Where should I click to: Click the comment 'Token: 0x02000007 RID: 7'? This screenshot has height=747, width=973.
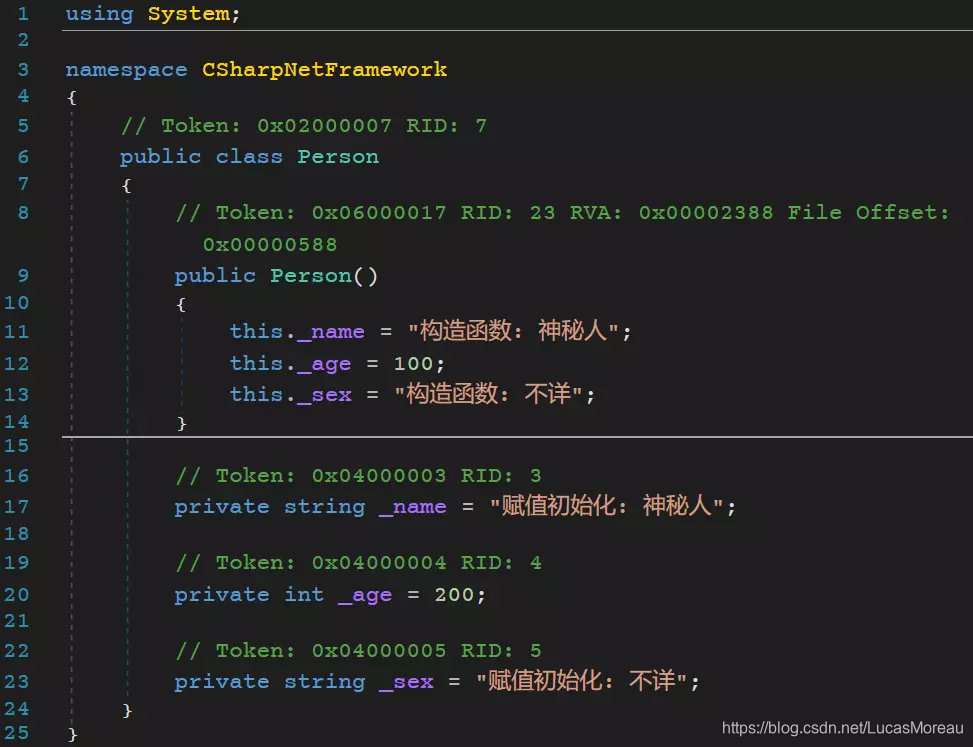coord(304,126)
